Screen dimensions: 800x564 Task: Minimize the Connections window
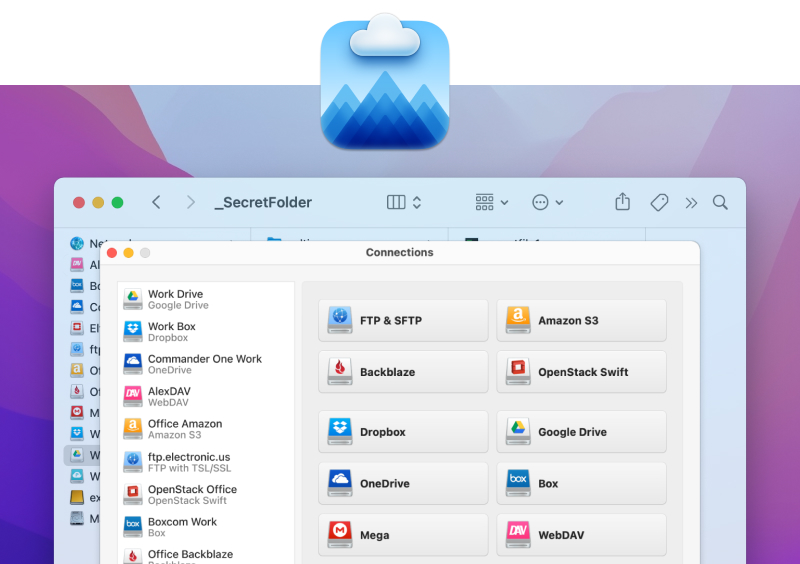click(129, 253)
